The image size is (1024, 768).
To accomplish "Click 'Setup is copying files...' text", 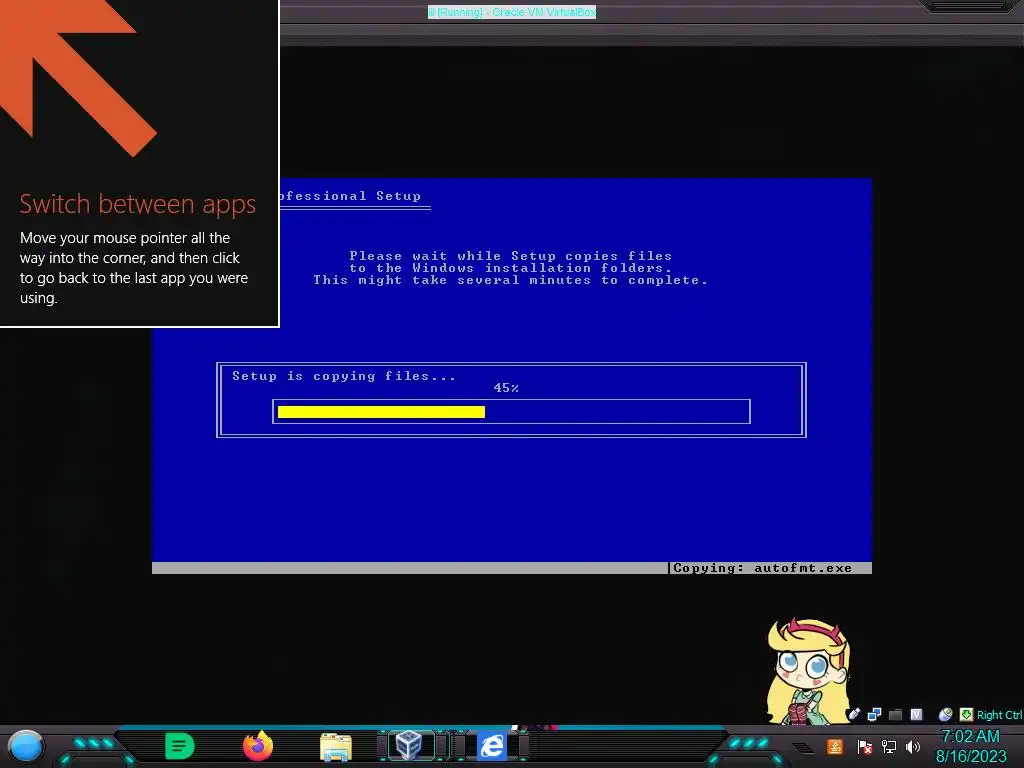I will [344, 376].
